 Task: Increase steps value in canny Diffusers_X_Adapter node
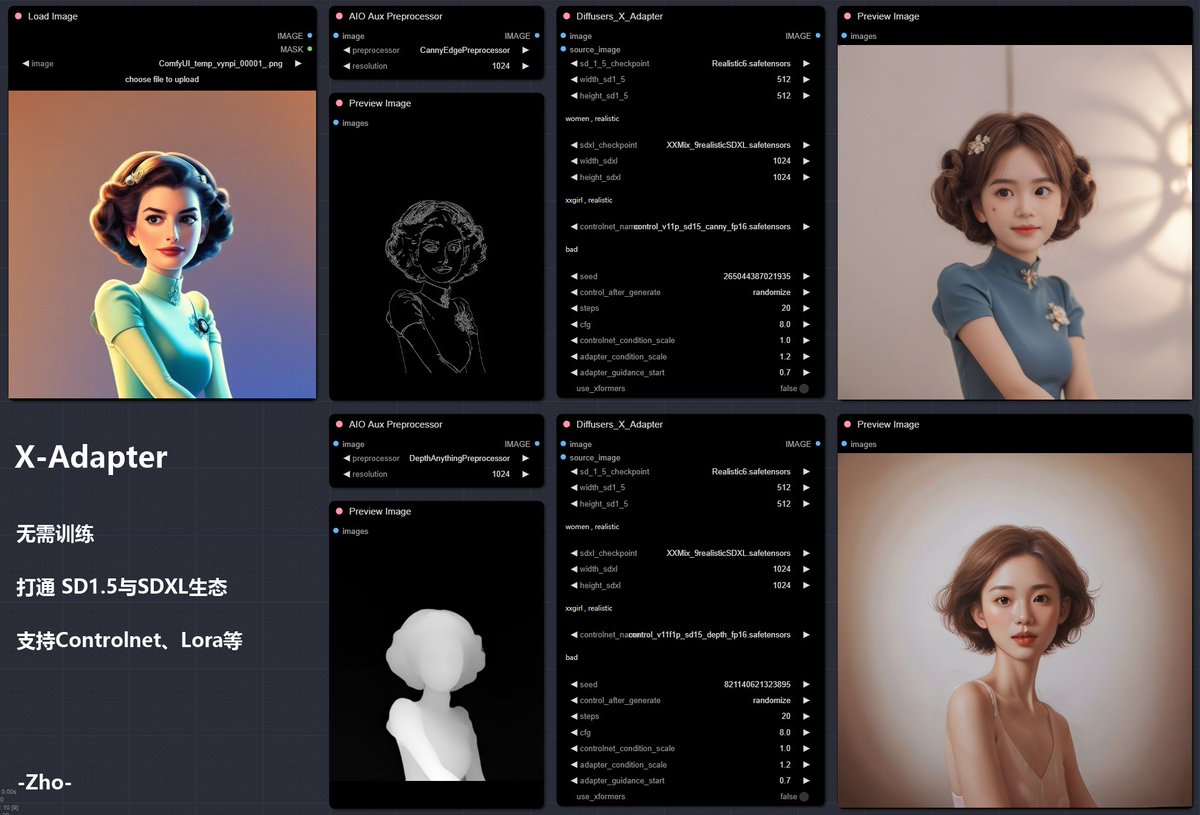coord(806,308)
